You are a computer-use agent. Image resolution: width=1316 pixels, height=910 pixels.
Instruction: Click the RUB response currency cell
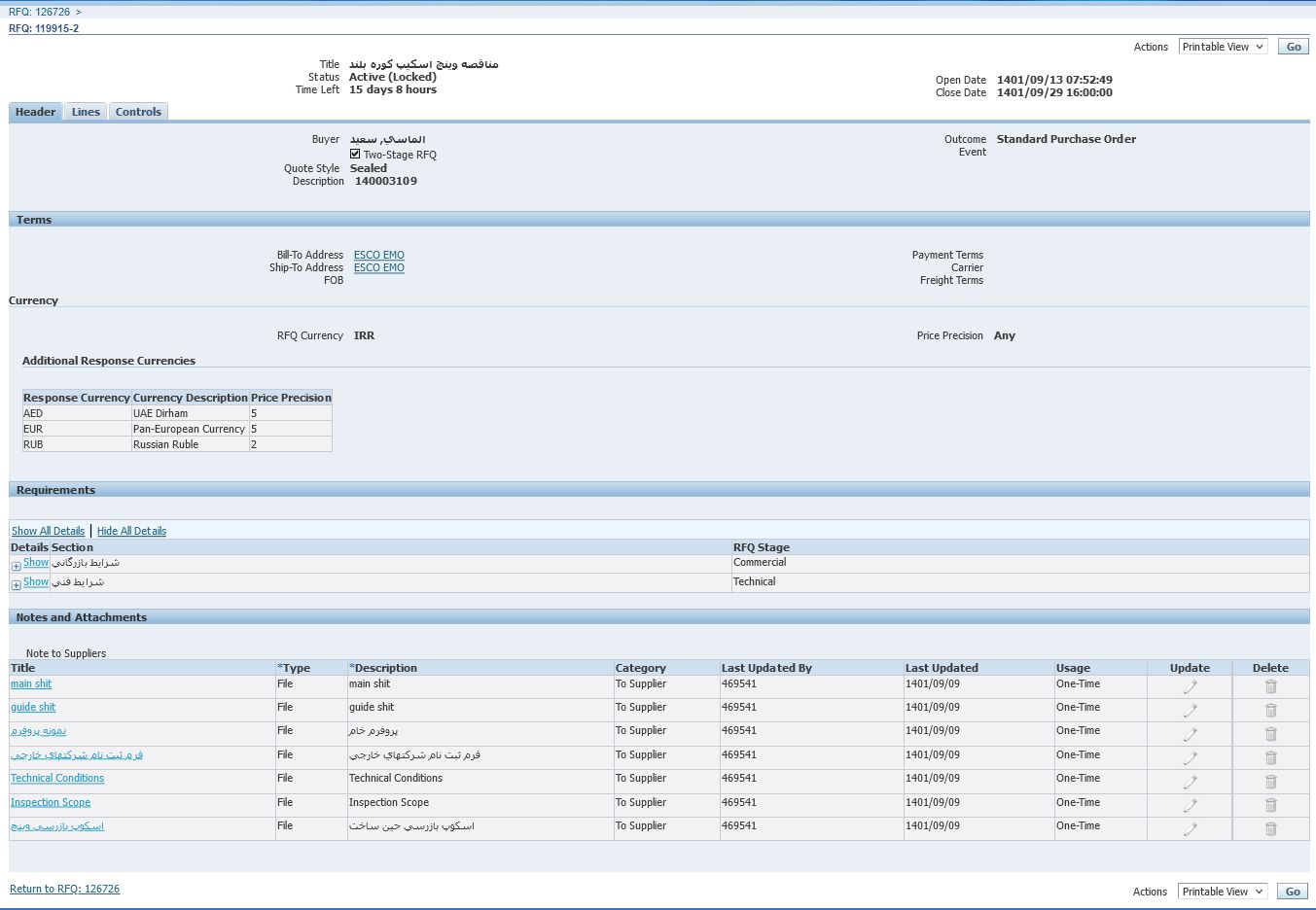click(77, 444)
